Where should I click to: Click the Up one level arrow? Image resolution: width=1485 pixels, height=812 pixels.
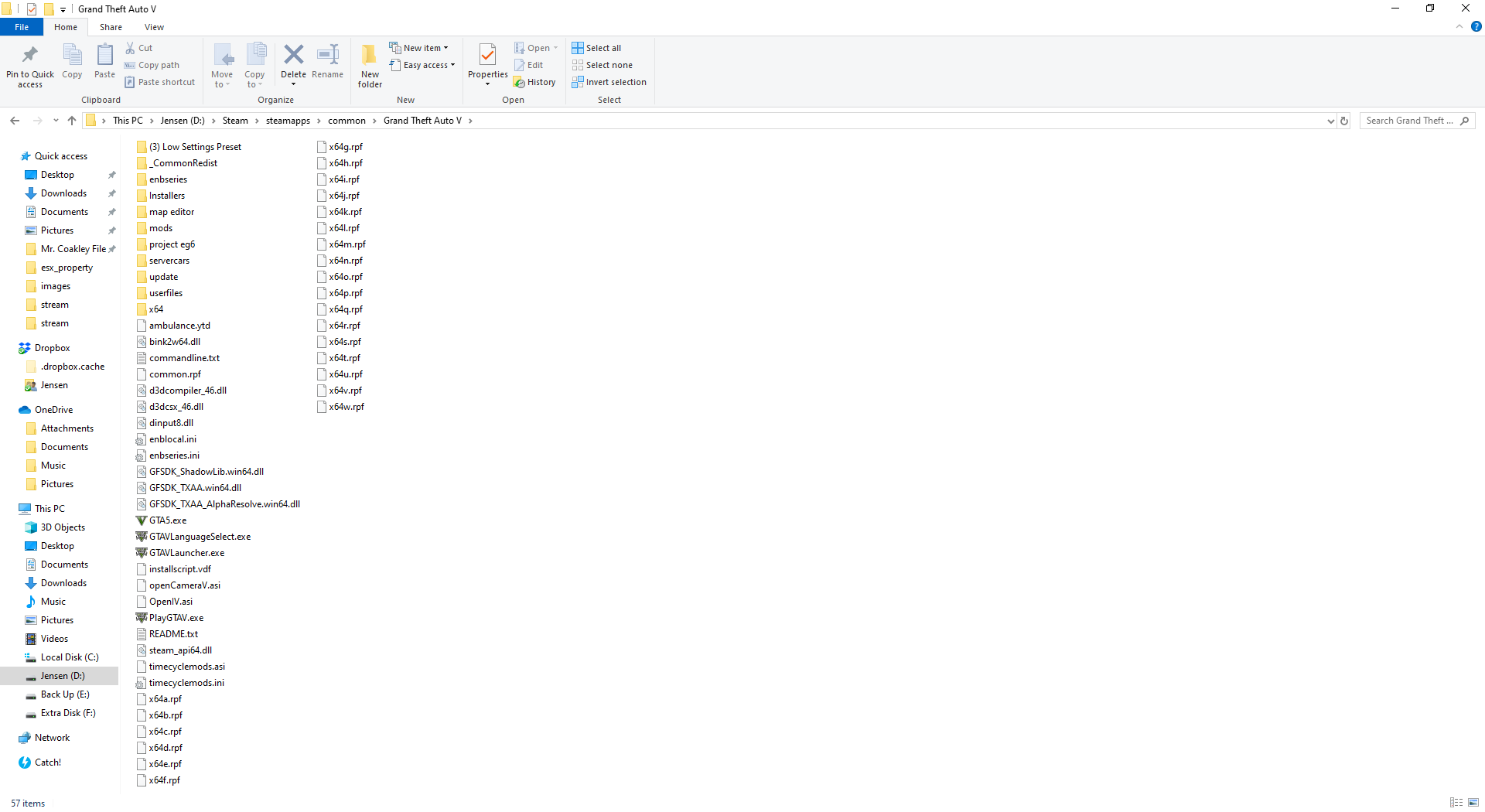72,121
